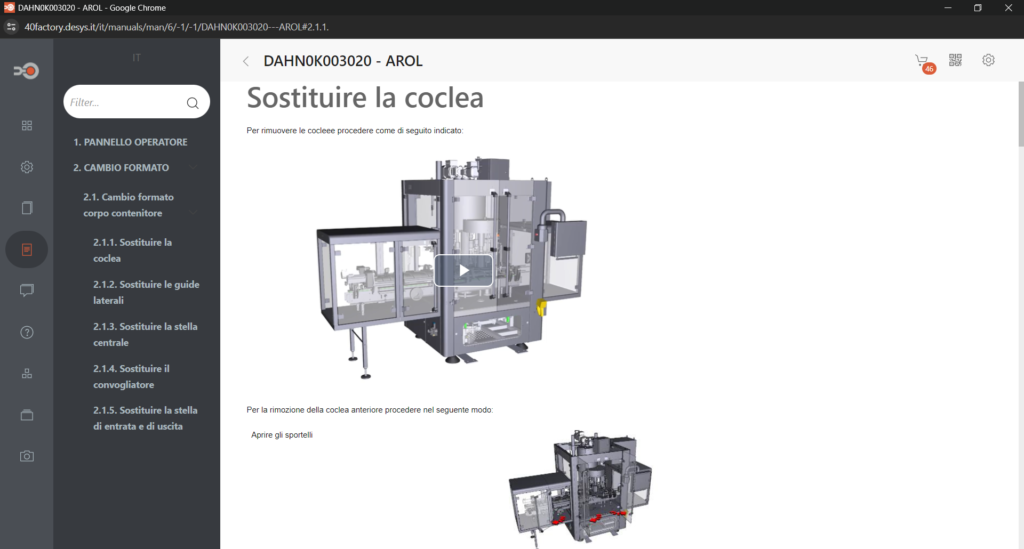Open the archive box icon in sidebar
This screenshot has height=549, width=1024.
(27, 415)
